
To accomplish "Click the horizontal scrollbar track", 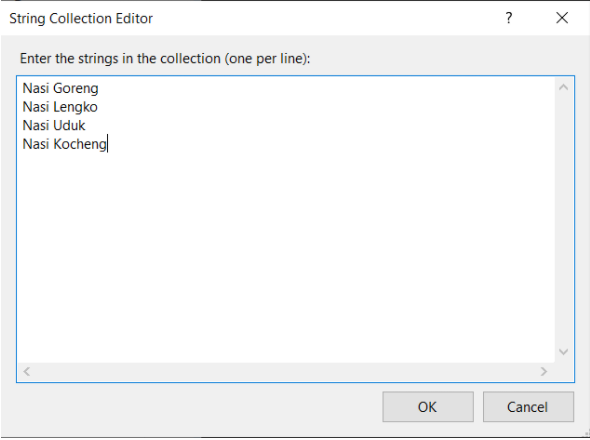I will pyautogui.click(x=285, y=371).
